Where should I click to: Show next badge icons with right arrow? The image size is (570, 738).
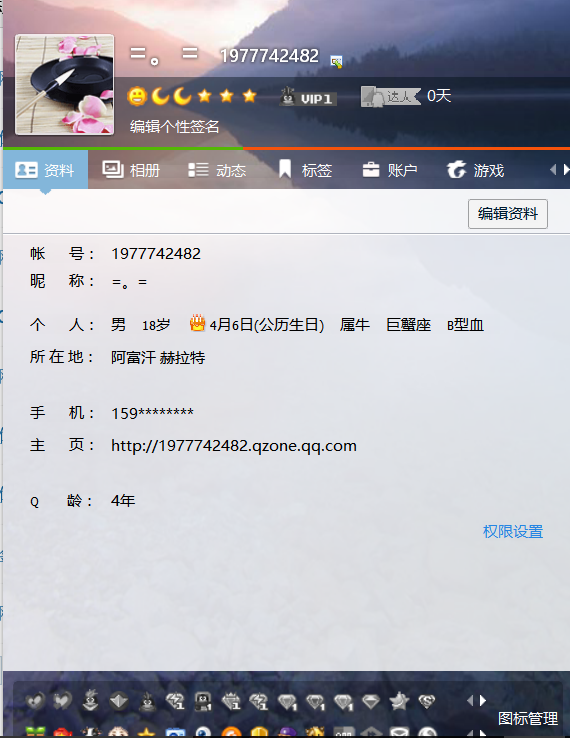point(483,701)
